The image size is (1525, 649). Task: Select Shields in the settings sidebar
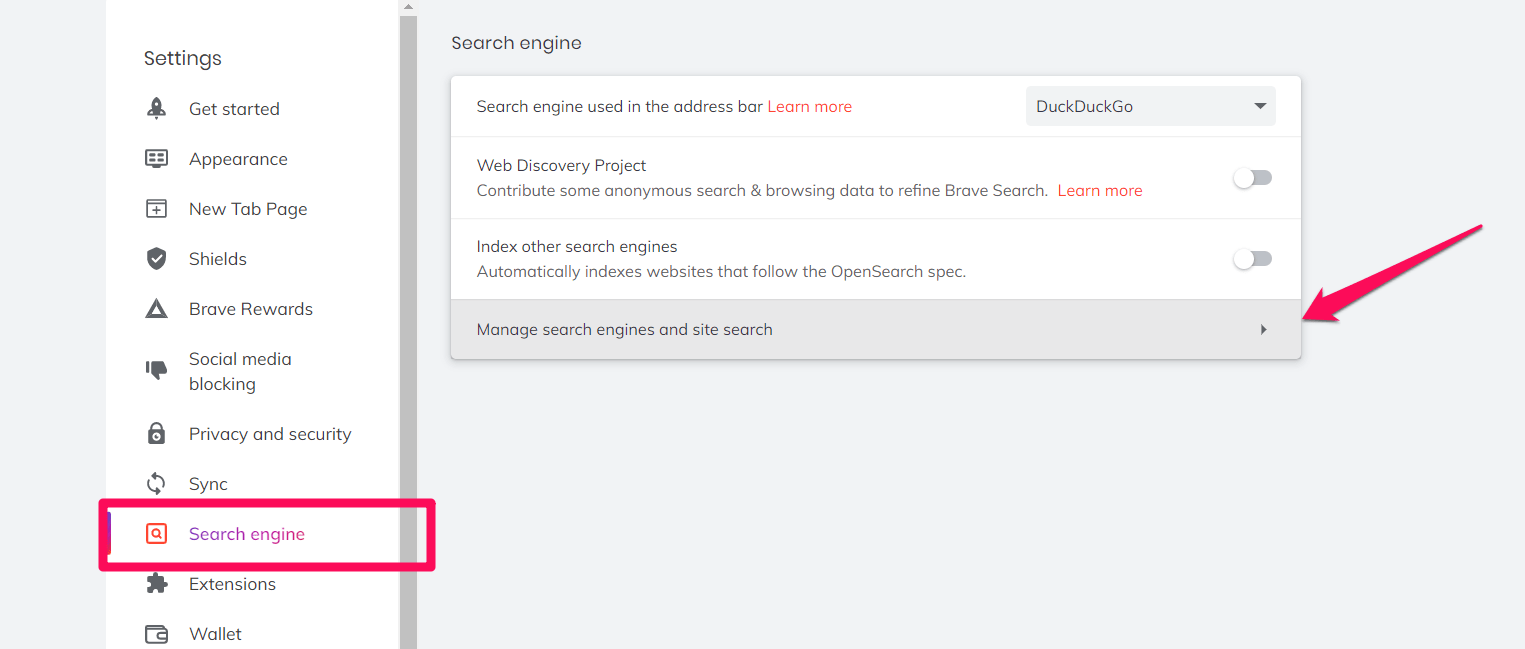coord(218,259)
